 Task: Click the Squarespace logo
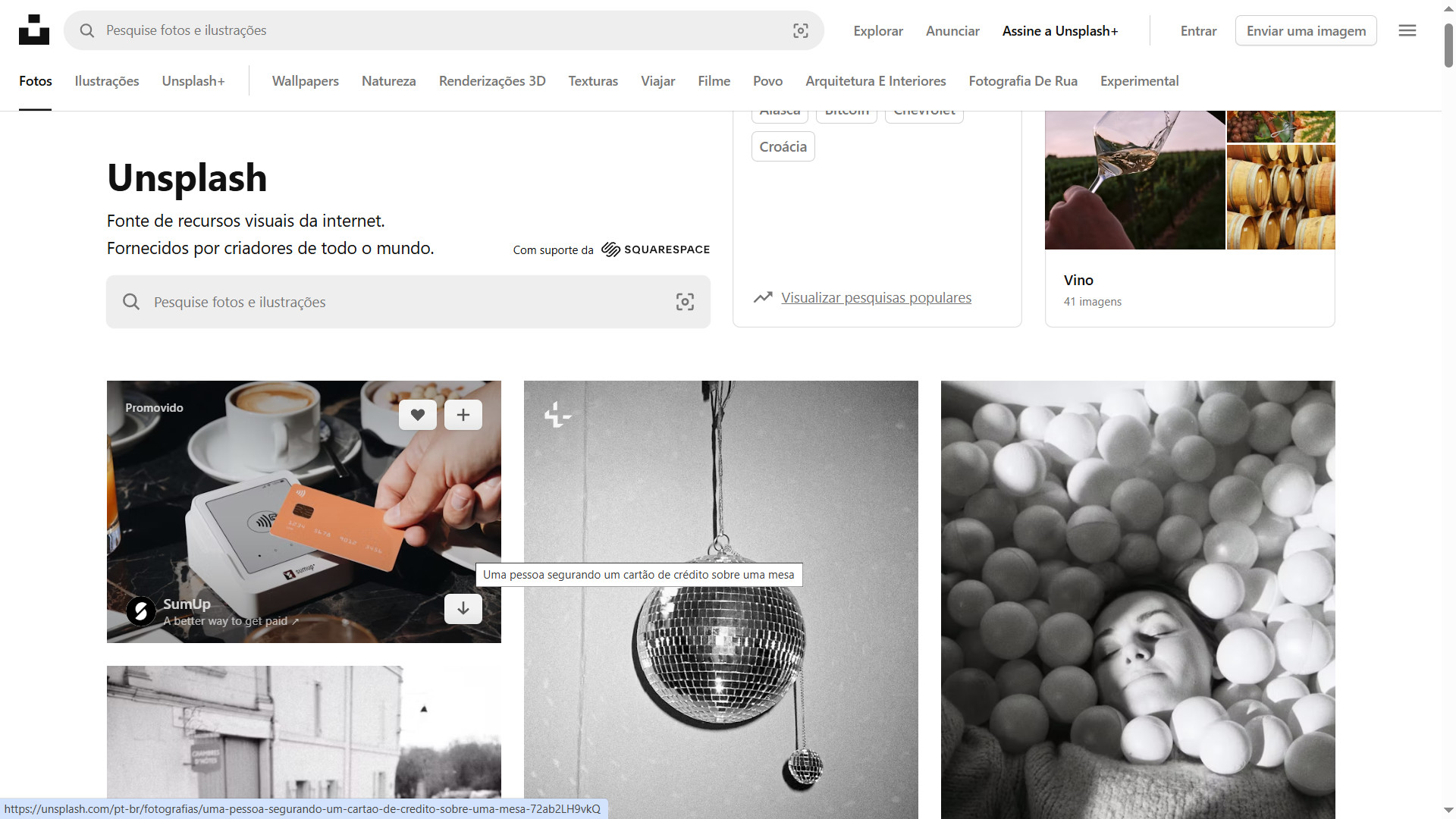[x=656, y=249]
